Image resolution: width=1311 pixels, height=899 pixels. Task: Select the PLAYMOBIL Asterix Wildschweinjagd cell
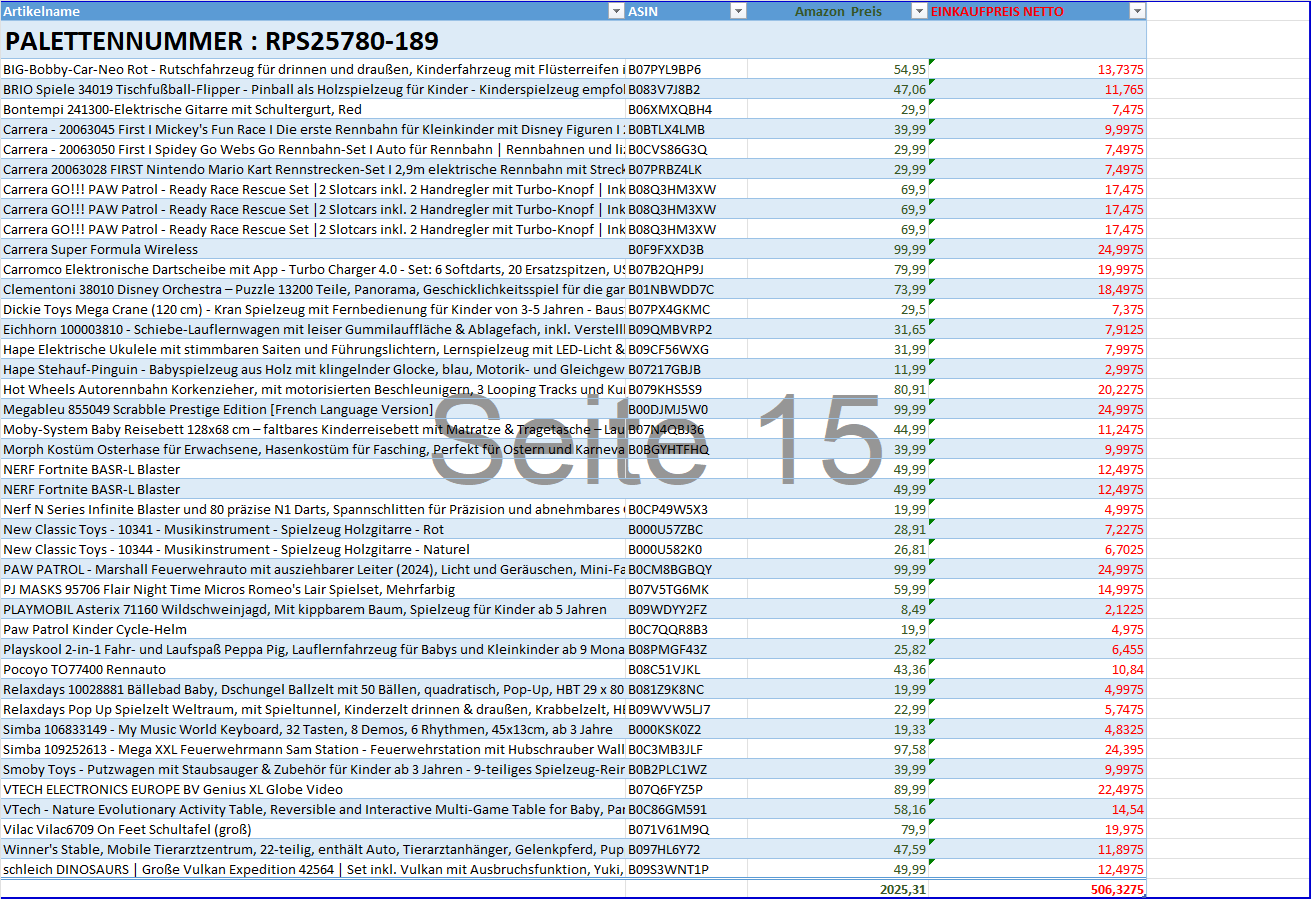[304, 609]
